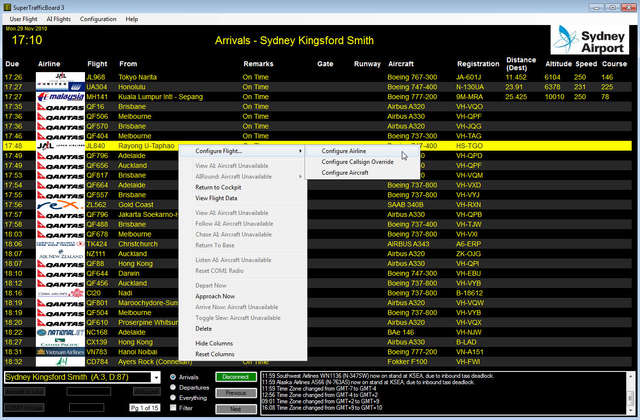Expand the Configure Flight submenu
Viewport: 640px width, 420px height.
[243, 151]
